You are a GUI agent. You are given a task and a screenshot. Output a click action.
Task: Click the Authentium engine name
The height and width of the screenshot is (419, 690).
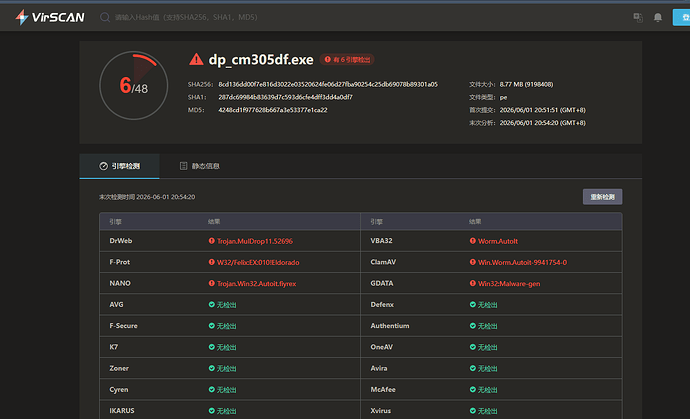(x=390, y=326)
